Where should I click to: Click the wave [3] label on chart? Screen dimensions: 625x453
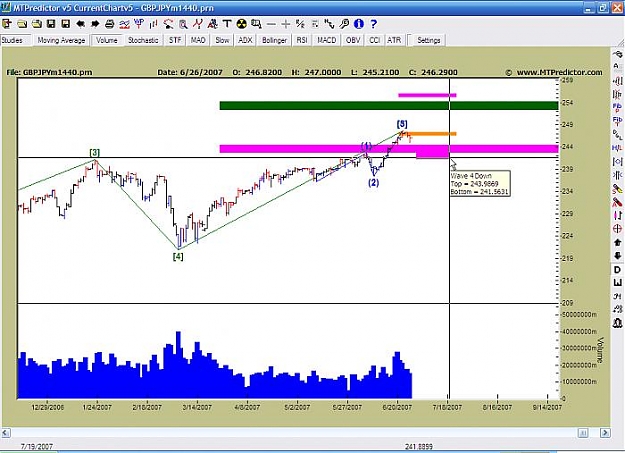(94, 153)
